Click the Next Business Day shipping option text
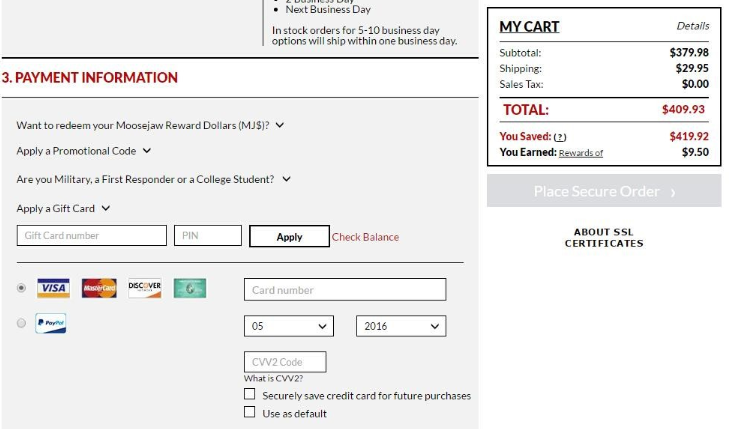This screenshot has height=429, width=729. click(328, 10)
